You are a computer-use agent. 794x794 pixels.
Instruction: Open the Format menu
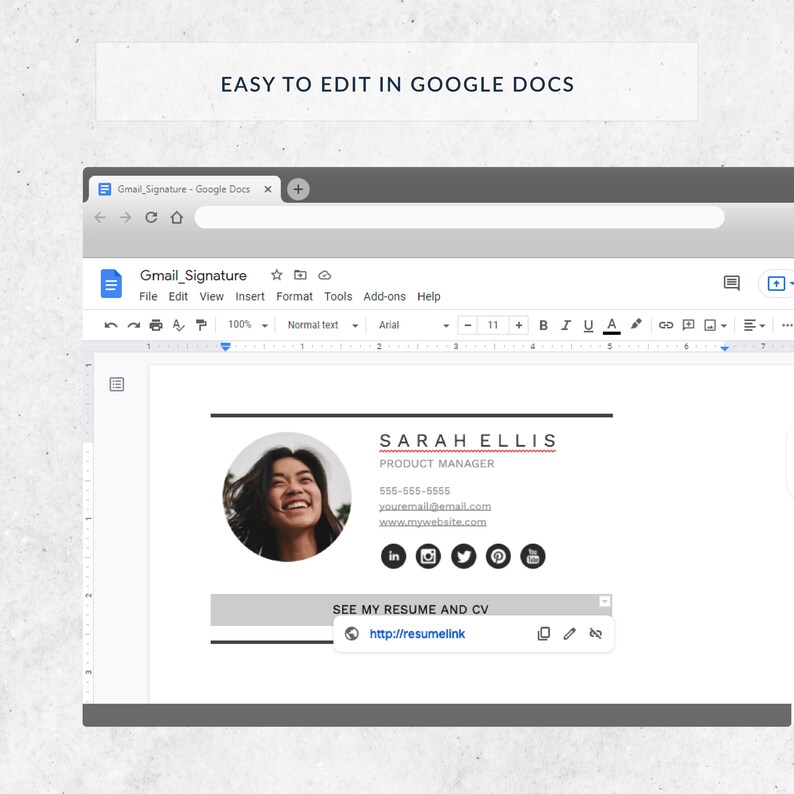[x=294, y=296]
